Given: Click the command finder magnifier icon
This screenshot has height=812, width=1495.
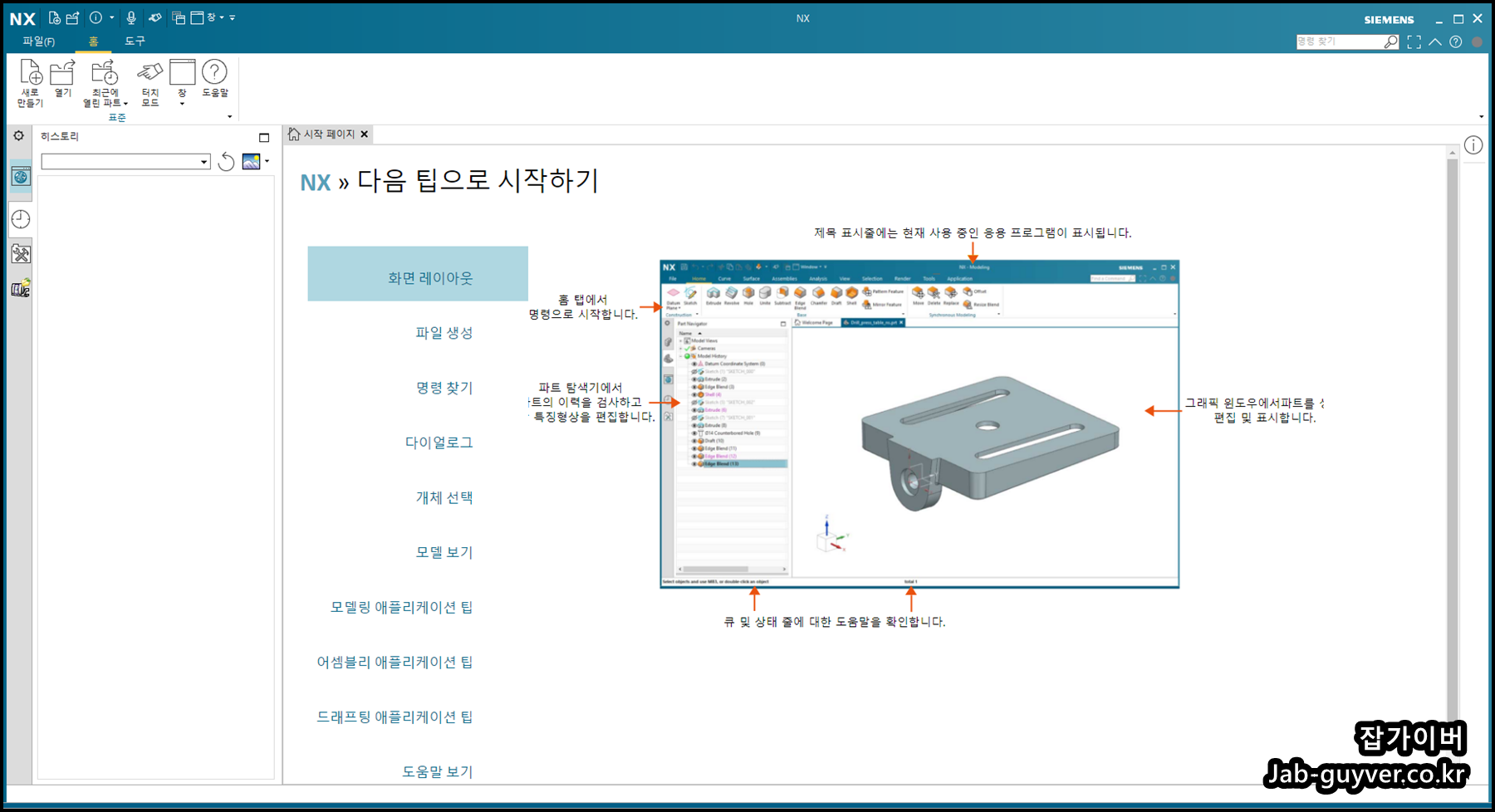Looking at the screenshot, I should coord(1391,42).
